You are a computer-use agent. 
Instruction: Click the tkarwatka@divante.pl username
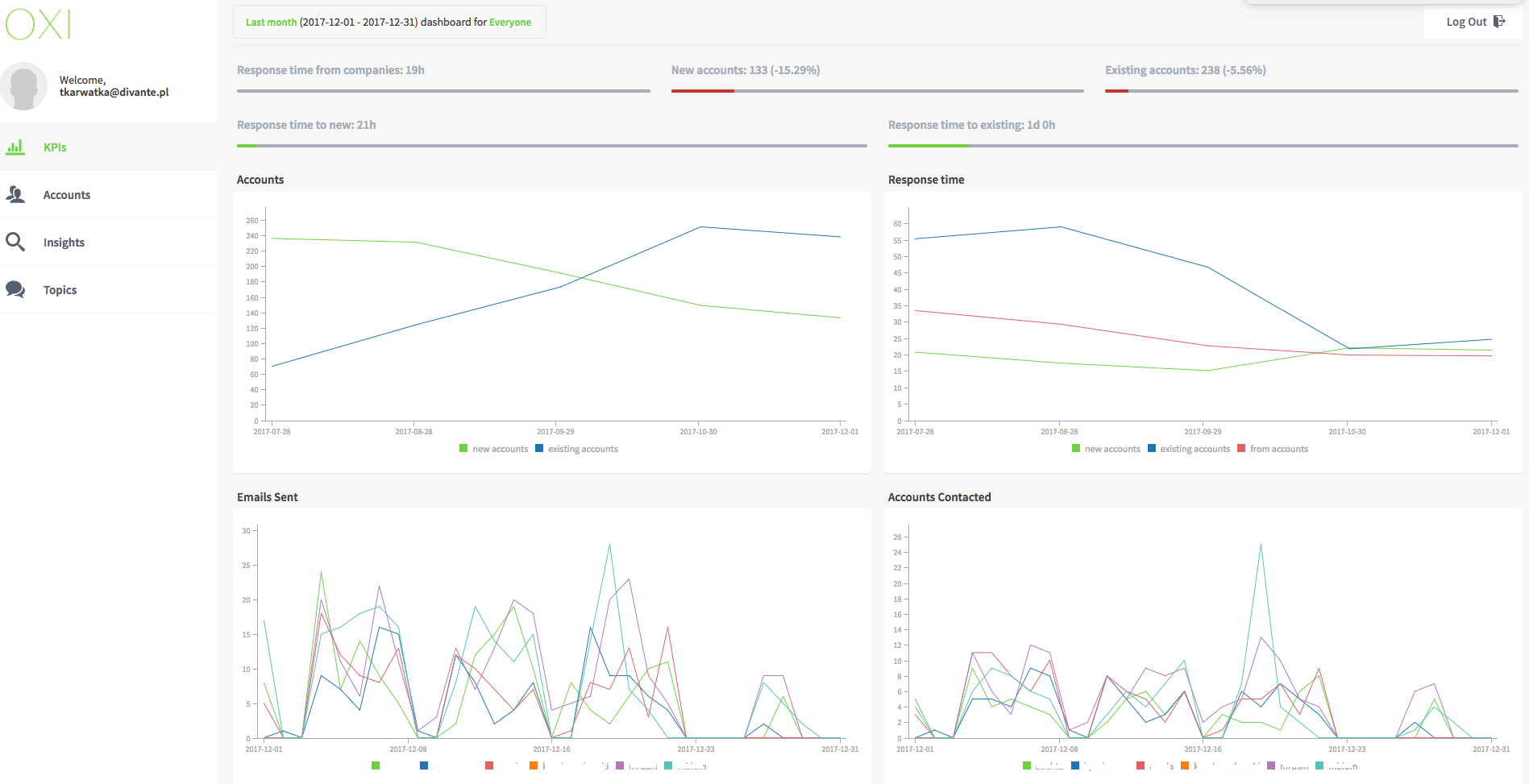pyautogui.click(x=114, y=93)
